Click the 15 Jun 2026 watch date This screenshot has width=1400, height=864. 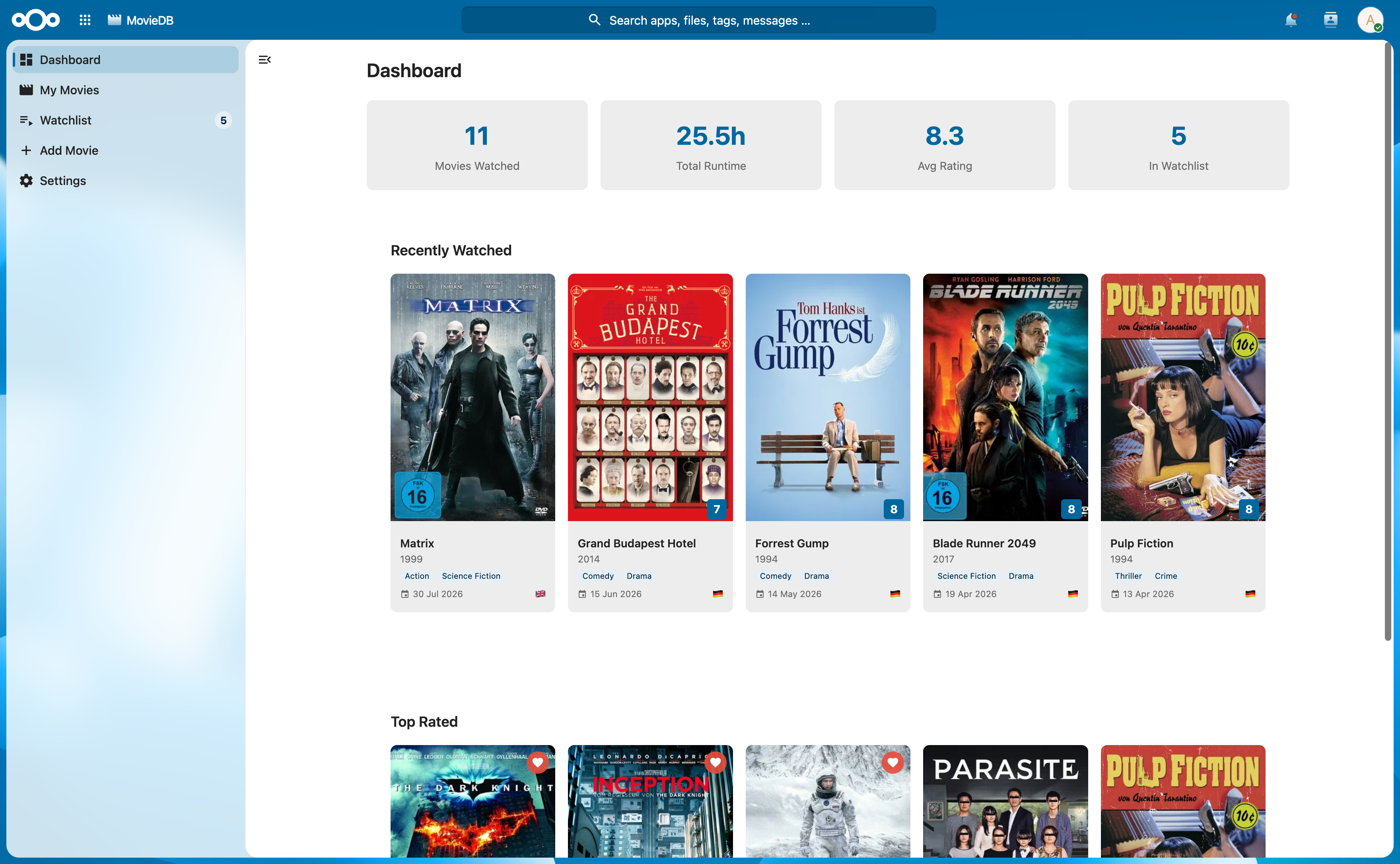[616, 594]
